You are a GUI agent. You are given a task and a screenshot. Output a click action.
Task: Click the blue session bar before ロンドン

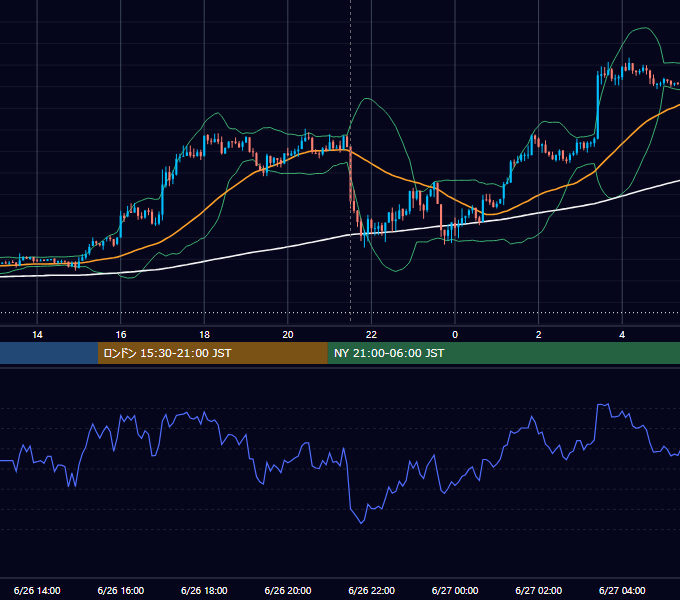click(x=49, y=353)
